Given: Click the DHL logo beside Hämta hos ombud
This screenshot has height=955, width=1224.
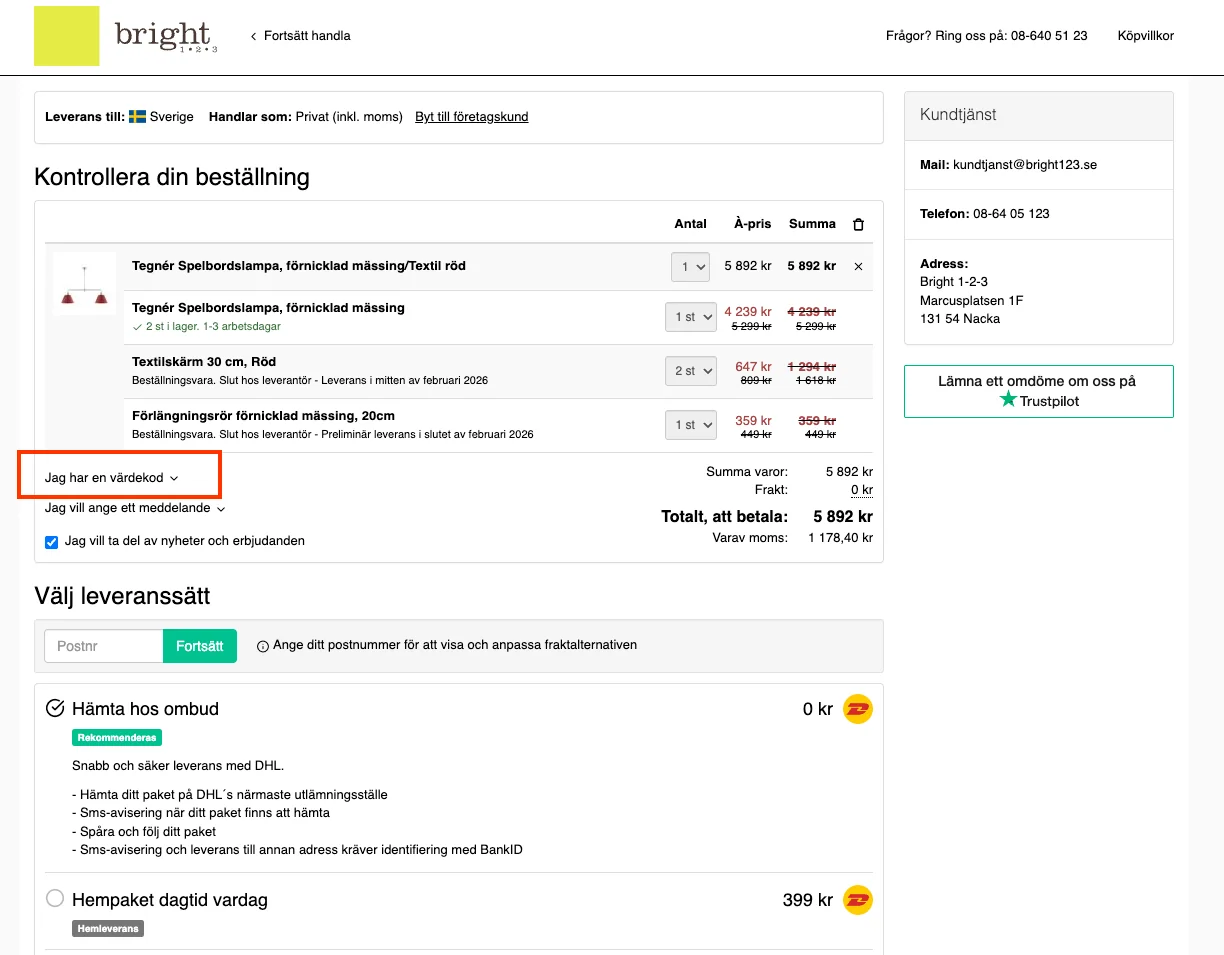Looking at the screenshot, I should click(858, 709).
